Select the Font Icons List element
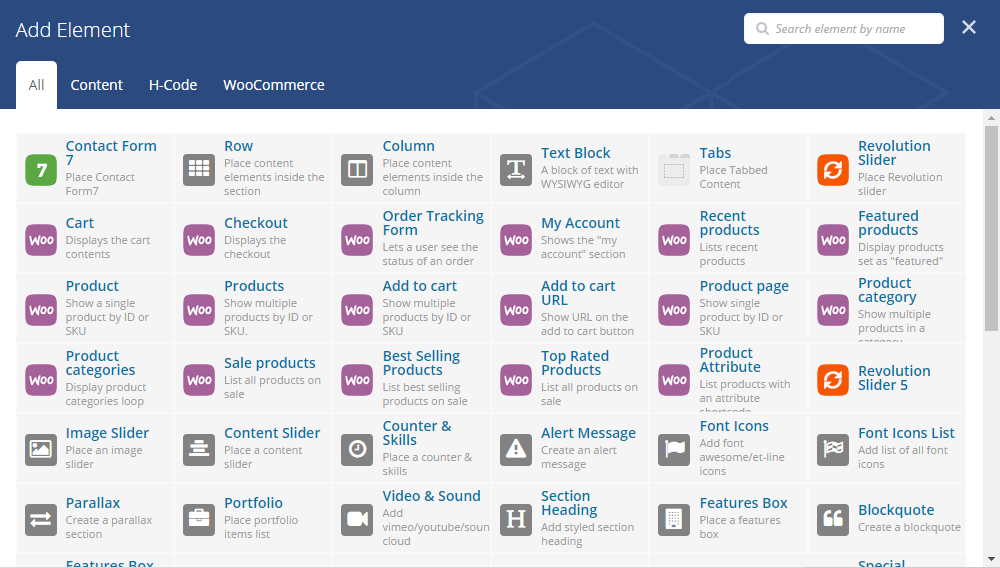 point(906,433)
